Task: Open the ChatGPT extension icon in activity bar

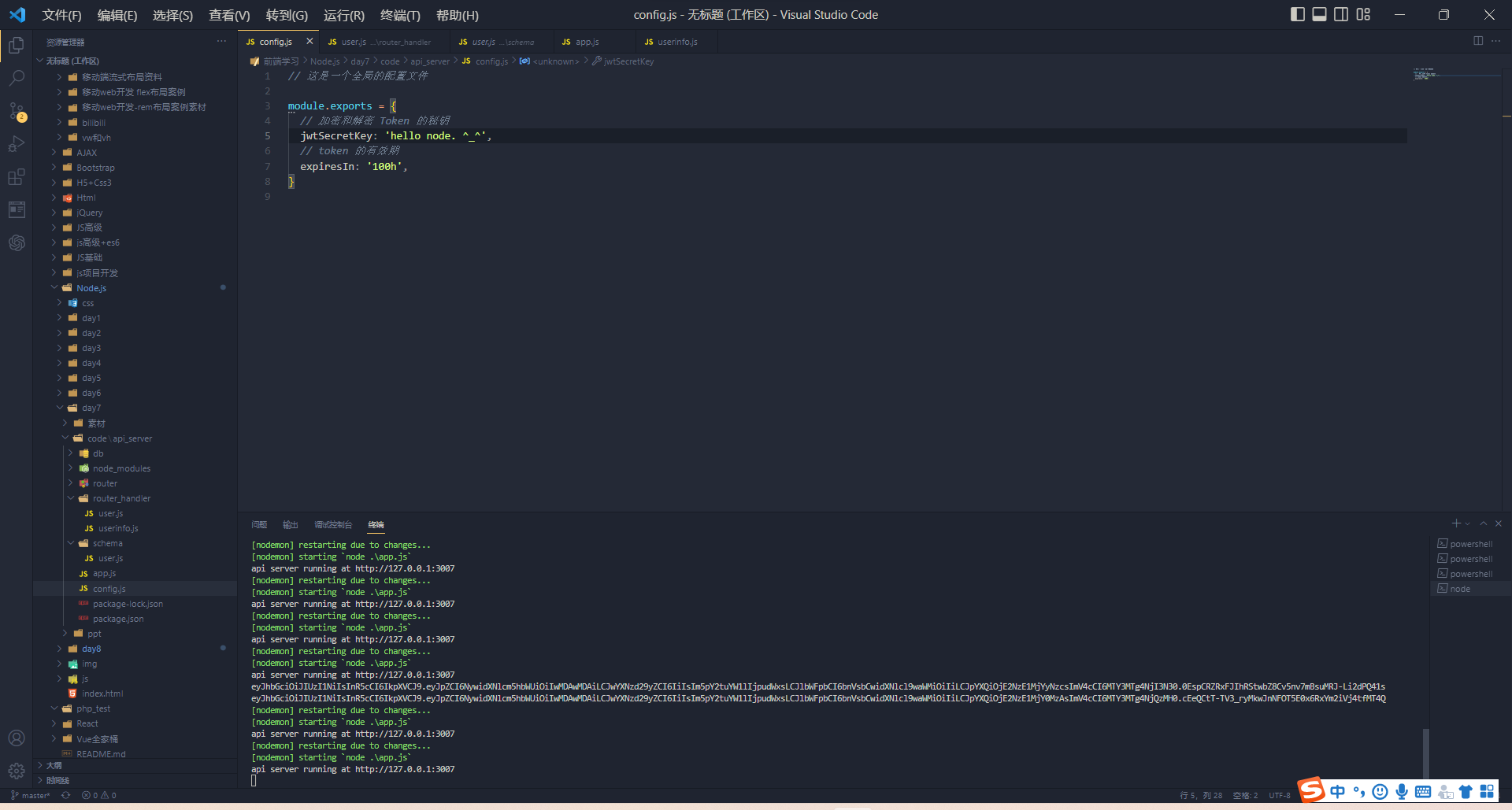Action: coord(17,242)
